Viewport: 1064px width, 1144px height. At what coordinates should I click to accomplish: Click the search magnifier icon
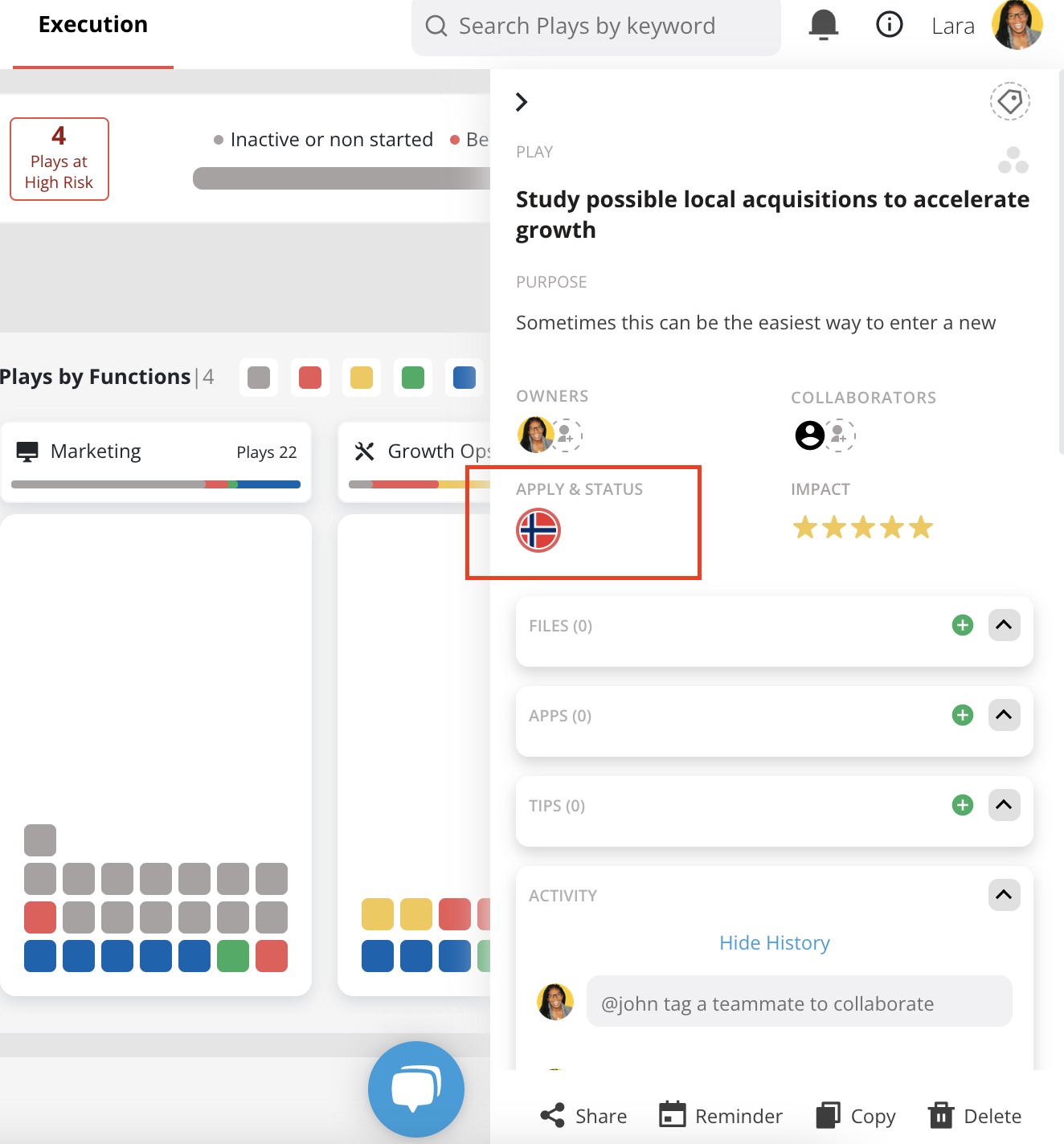(x=436, y=27)
